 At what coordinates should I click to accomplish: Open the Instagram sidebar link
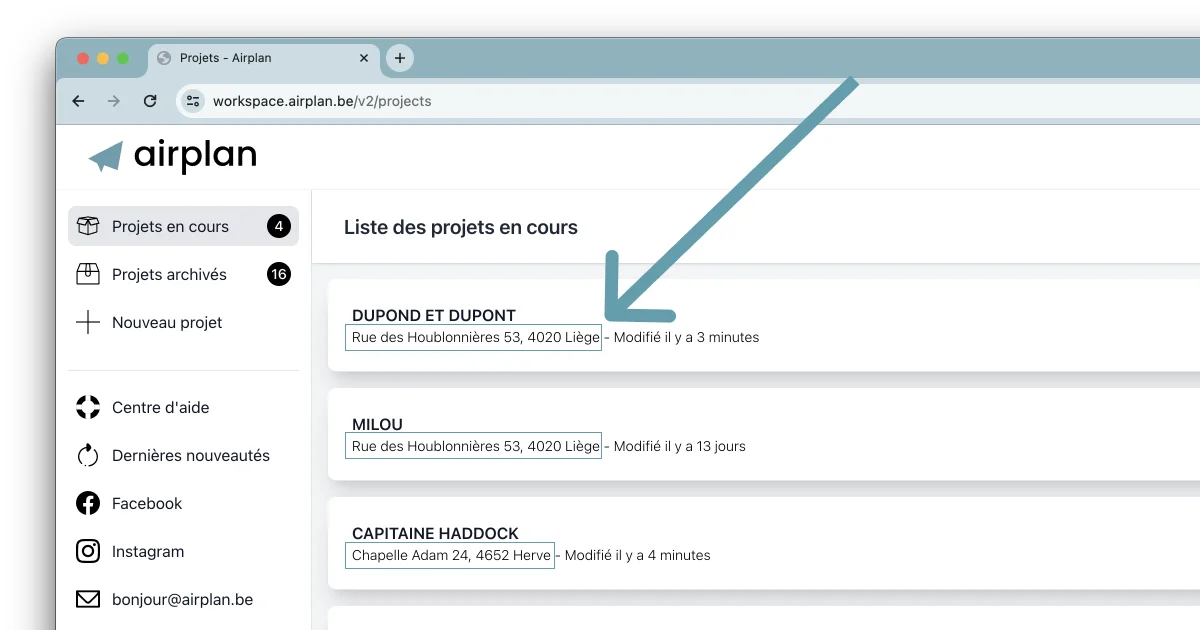(x=183, y=551)
